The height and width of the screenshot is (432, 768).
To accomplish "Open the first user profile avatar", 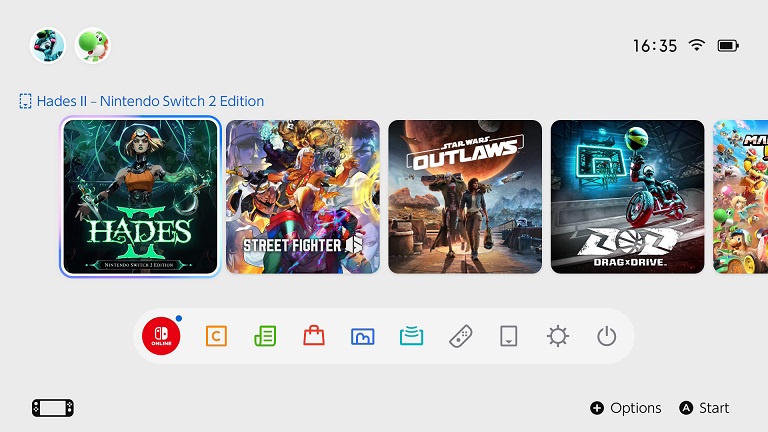I will (x=48, y=46).
